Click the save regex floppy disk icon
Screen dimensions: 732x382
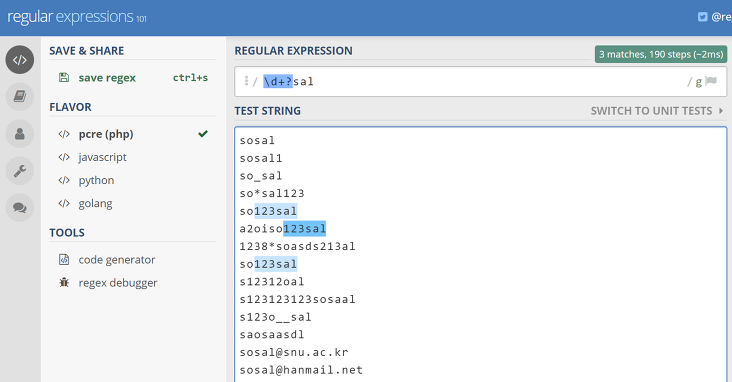tap(64, 78)
